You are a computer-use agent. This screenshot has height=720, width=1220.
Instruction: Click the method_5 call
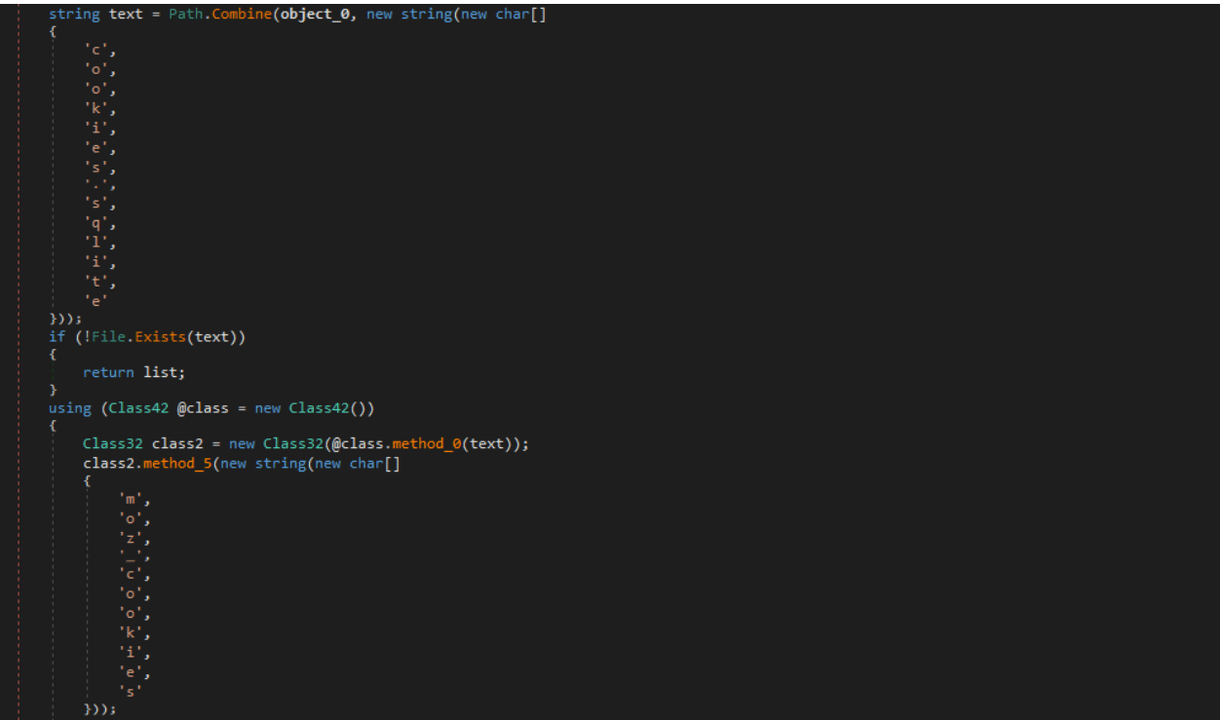click(x=177, y=463)
